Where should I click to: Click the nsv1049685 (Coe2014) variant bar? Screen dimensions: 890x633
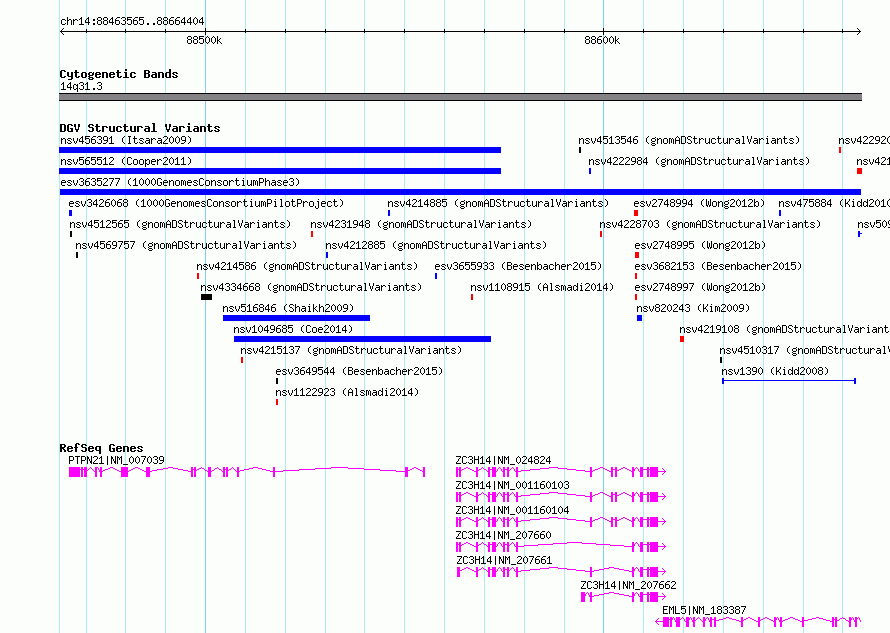362,339
